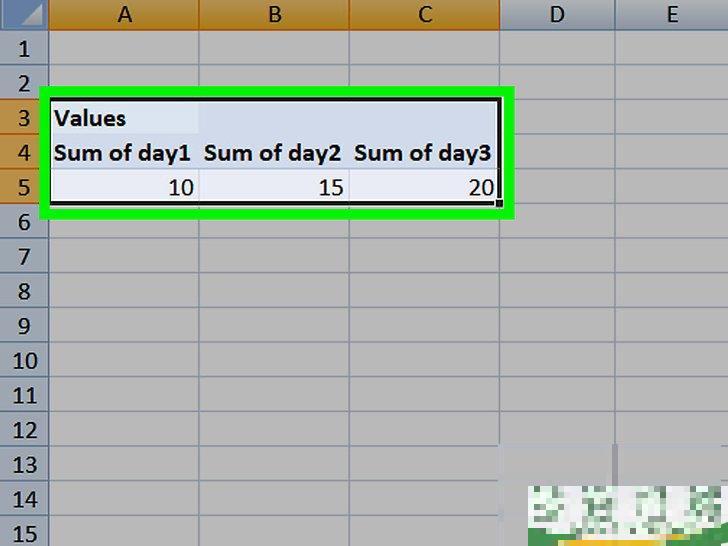This screenshot has height=546, width=728.
Task: Select column B header
Action: tap(274, 15)
